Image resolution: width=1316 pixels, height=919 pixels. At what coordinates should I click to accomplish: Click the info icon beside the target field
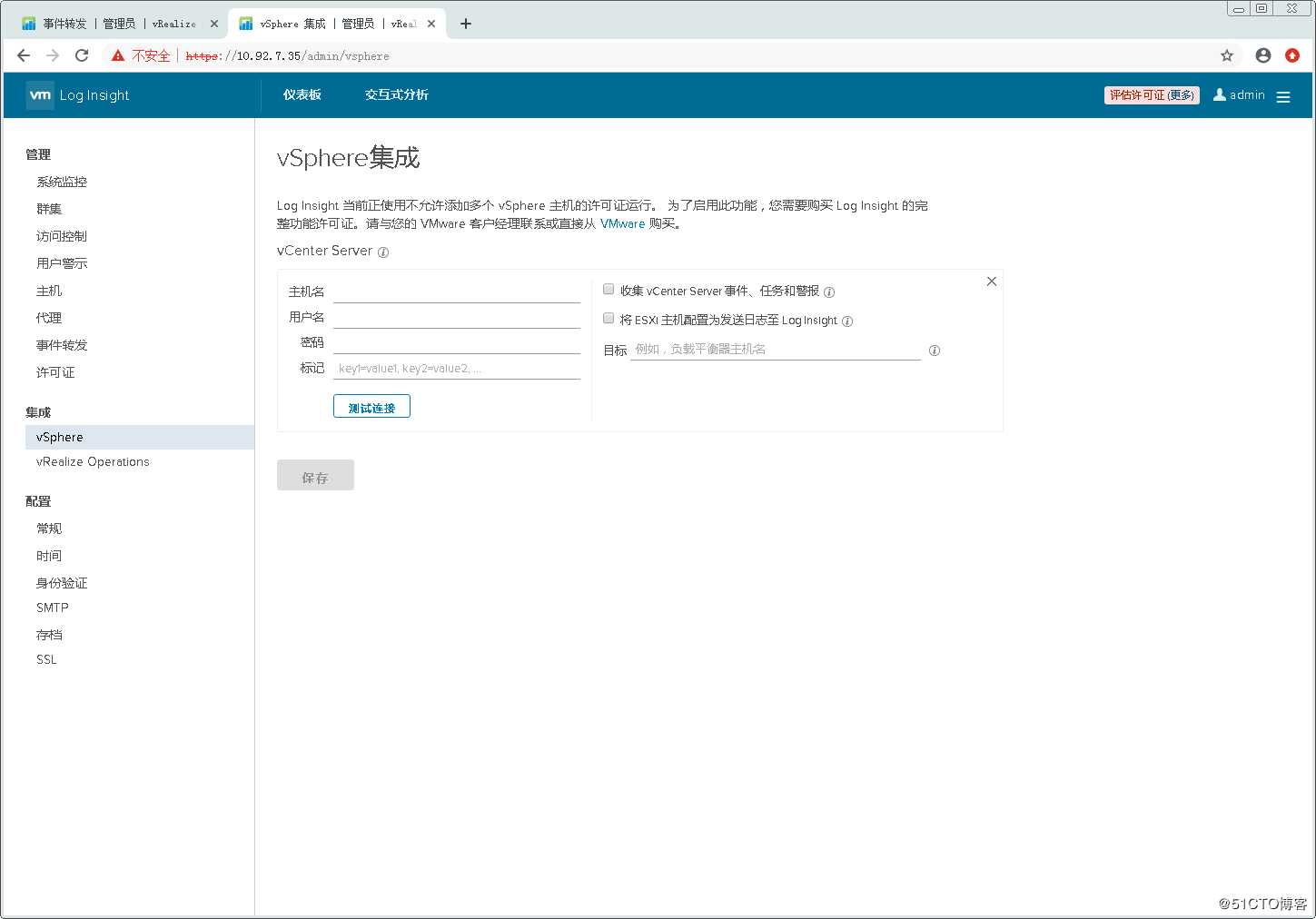click(935, 351)
